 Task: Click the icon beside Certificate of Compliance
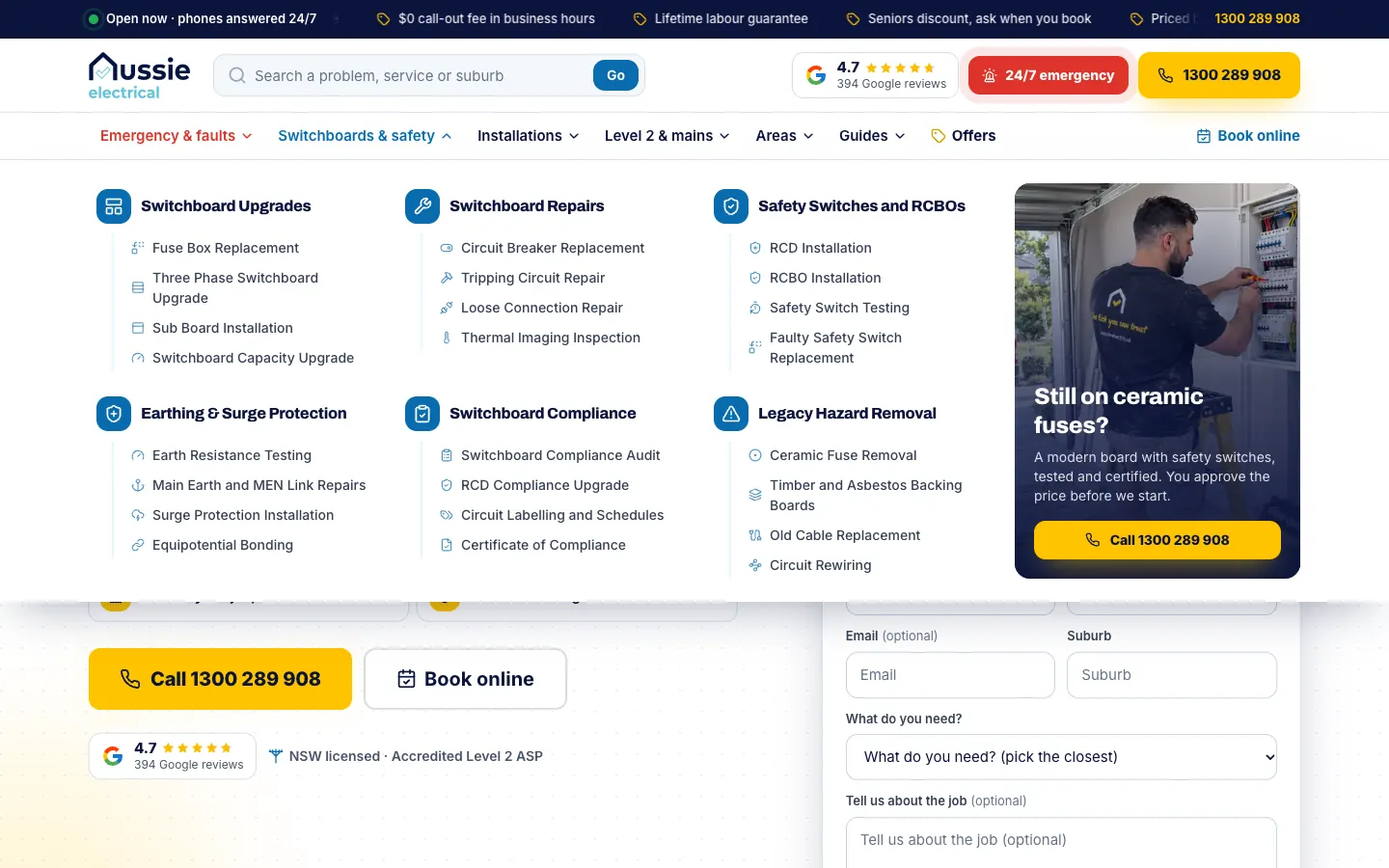447,545
